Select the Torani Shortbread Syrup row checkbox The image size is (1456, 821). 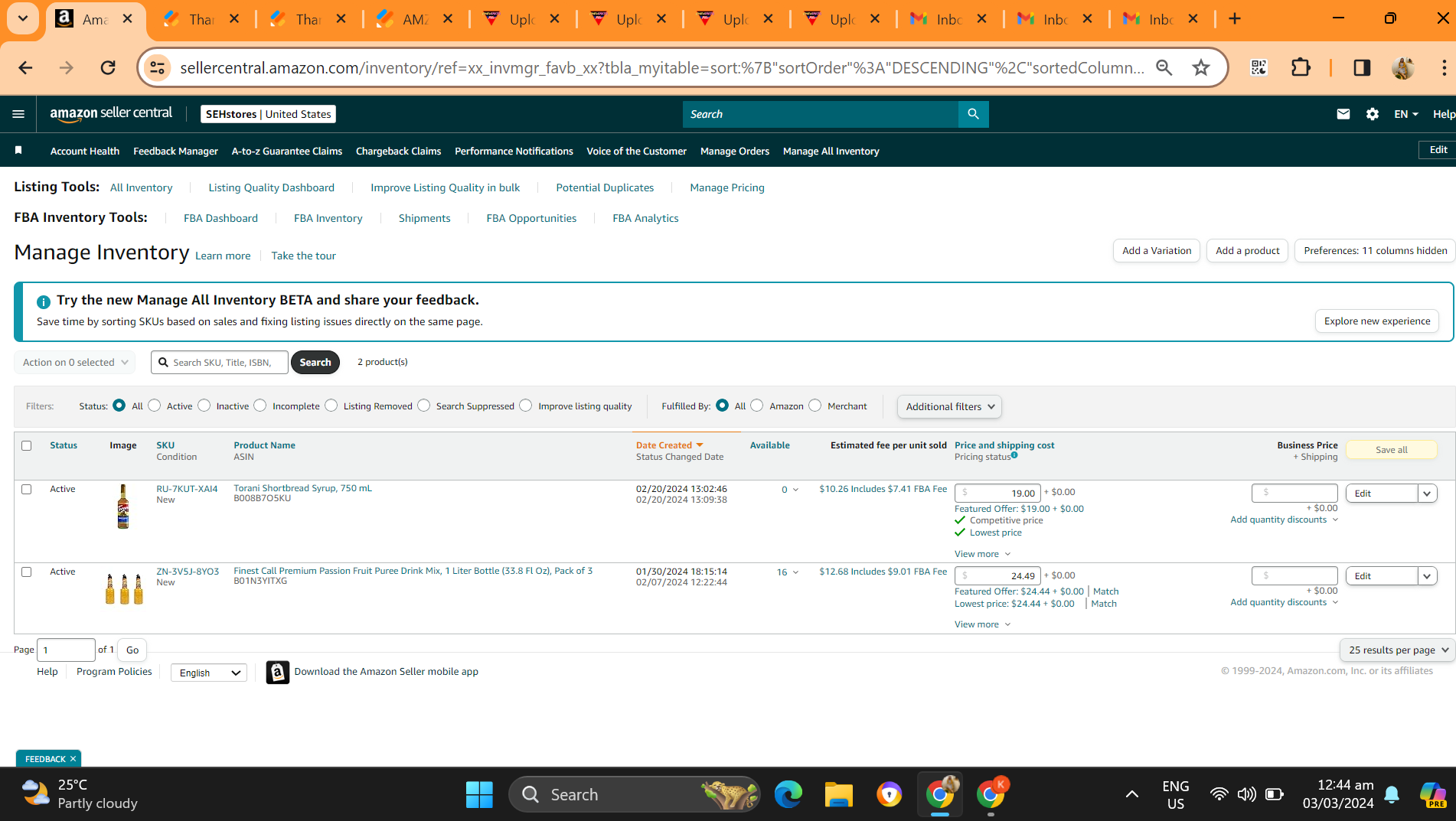coord(27,489)
